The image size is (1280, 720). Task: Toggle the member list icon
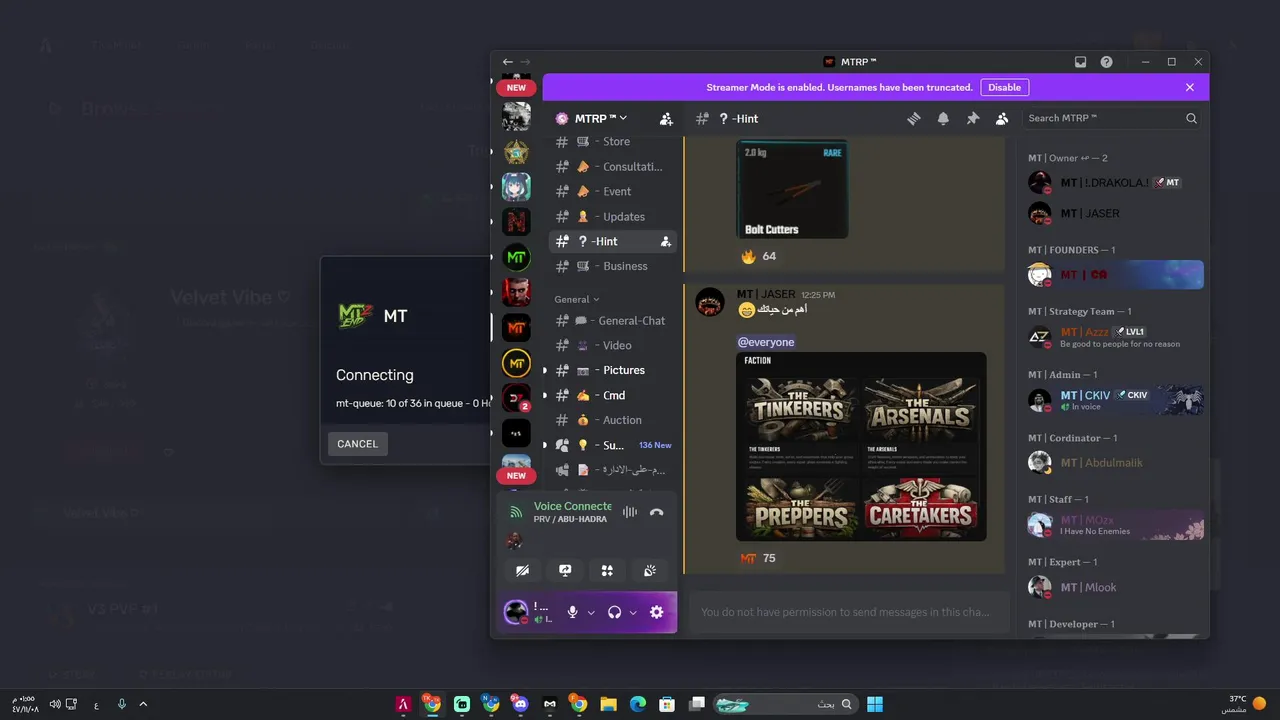pyautogui.click(x=1002, y=118)
